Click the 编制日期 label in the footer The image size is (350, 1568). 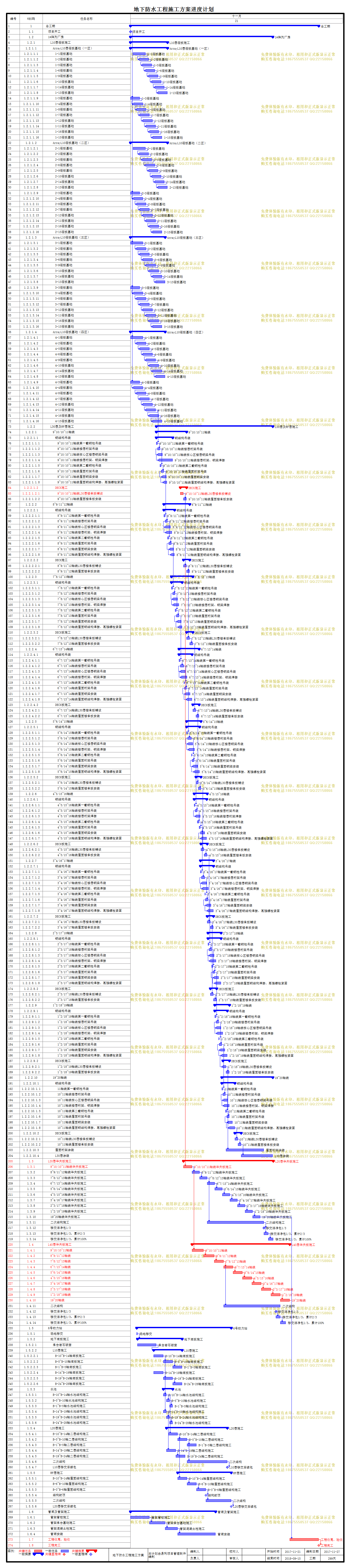tap(312, 1552)
